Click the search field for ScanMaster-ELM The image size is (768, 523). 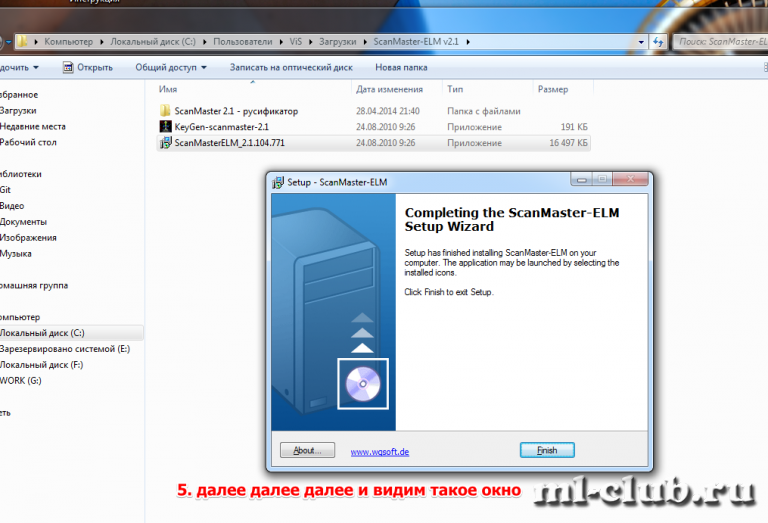click(x=720, y=42)
